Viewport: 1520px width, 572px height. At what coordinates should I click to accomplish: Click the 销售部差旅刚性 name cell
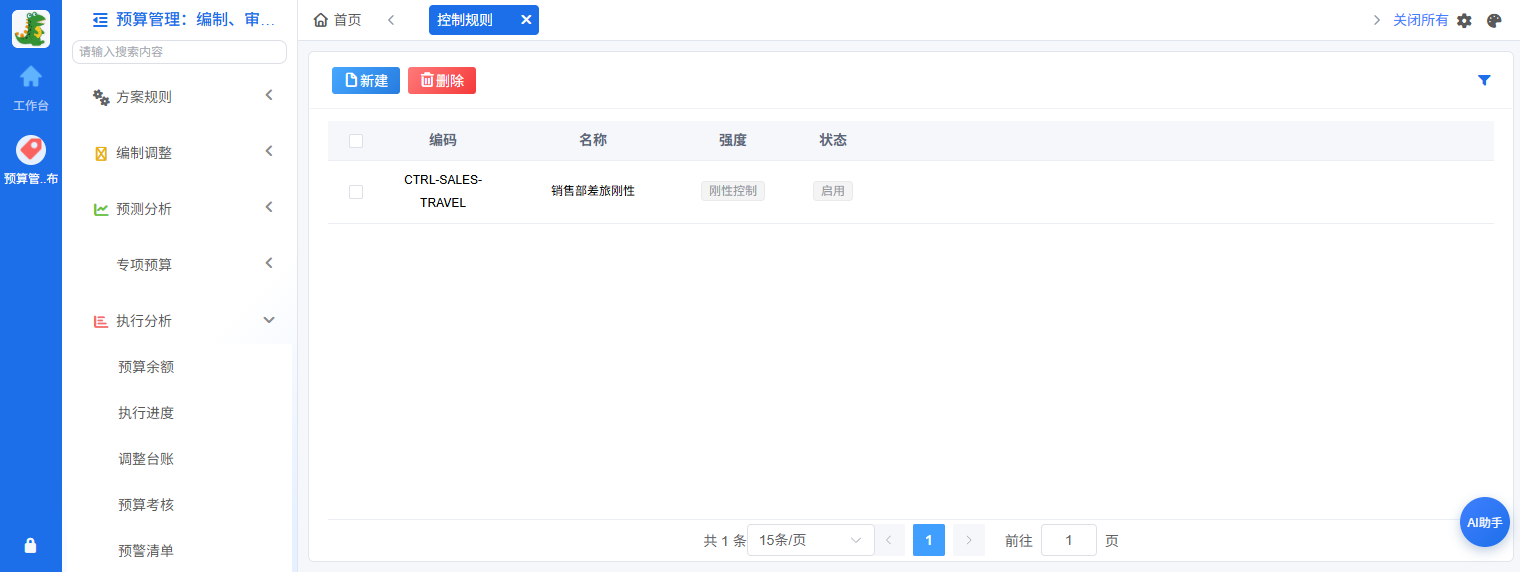point(593,191)
